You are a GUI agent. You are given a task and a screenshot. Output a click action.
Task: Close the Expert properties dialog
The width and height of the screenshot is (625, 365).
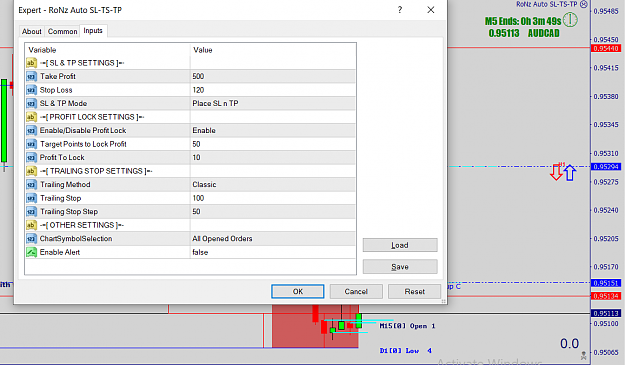431,10
